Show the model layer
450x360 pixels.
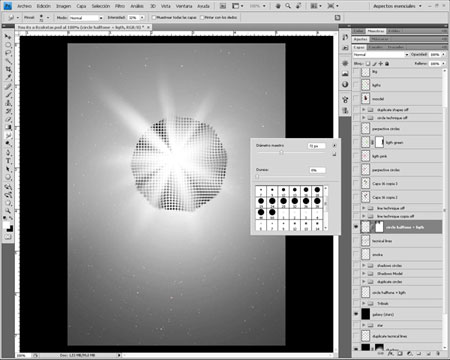pos(356,99)
